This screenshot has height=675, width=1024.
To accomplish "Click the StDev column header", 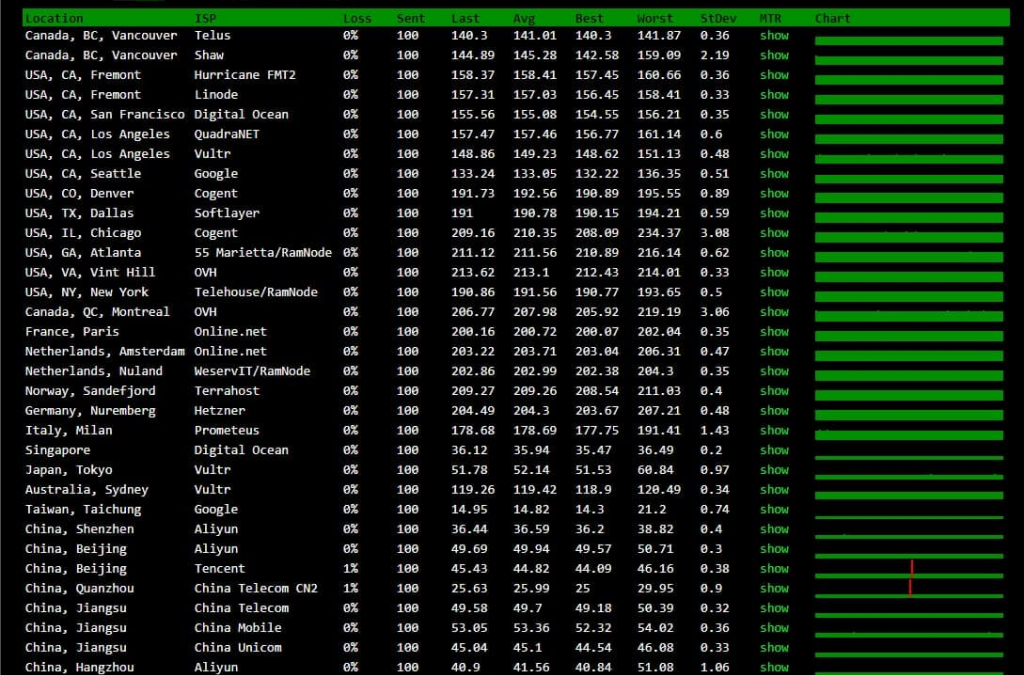I will (718, 18).
